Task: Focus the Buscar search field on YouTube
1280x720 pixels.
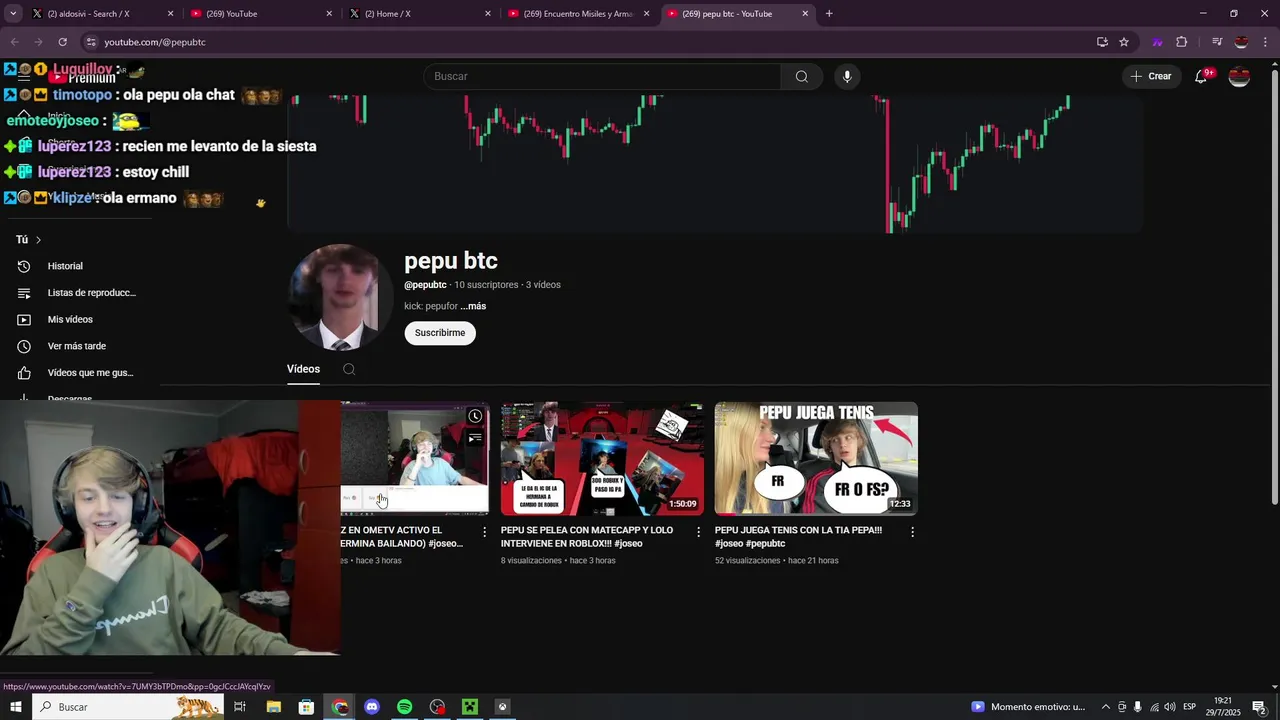Action: tap(603, 77)
